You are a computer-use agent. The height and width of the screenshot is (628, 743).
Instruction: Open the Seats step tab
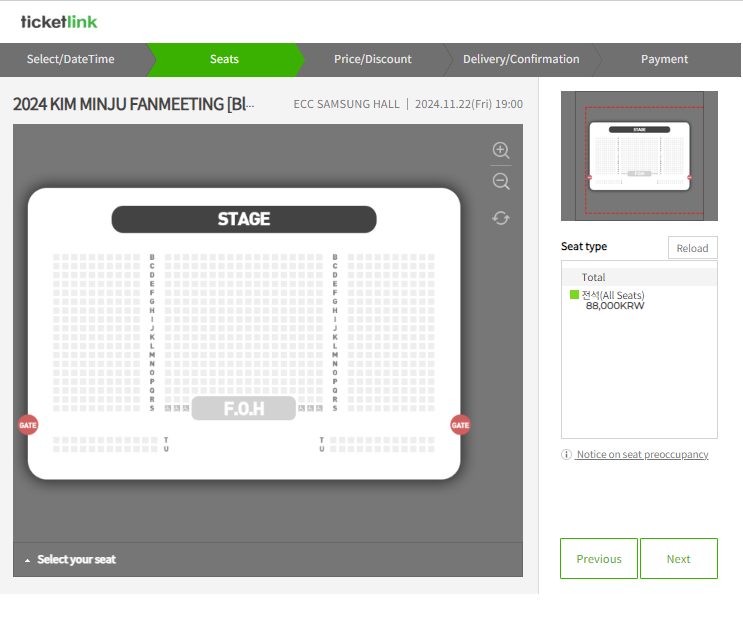[225, 59]
